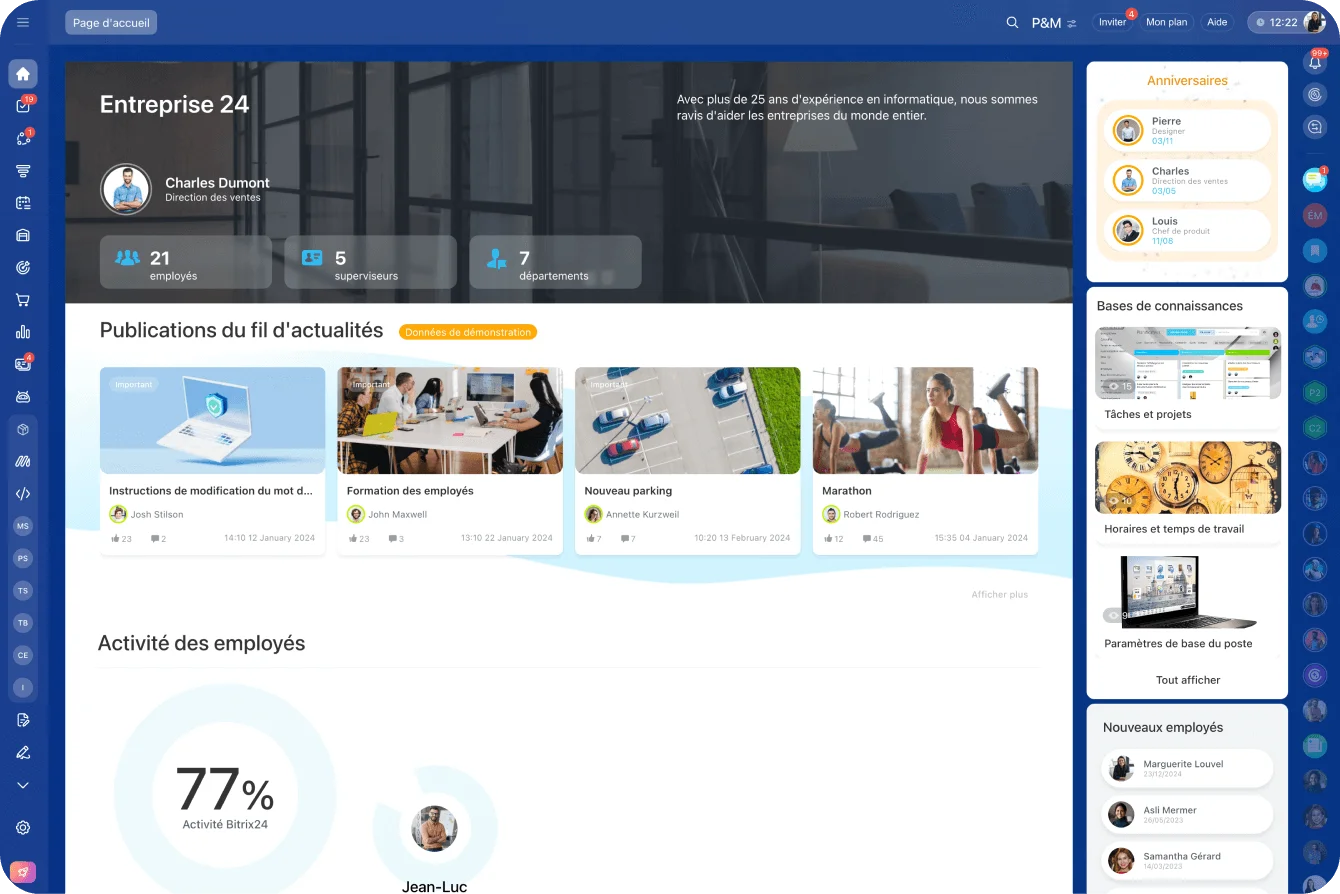Open the code brackets icon in the sidebar
The image size is (1340, 894).
[23, 493]
